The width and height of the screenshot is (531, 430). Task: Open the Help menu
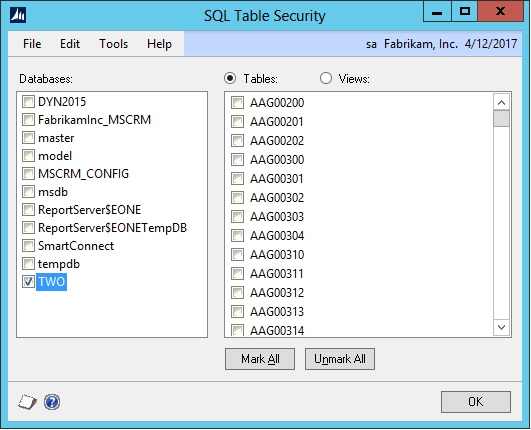coord(159,44)
